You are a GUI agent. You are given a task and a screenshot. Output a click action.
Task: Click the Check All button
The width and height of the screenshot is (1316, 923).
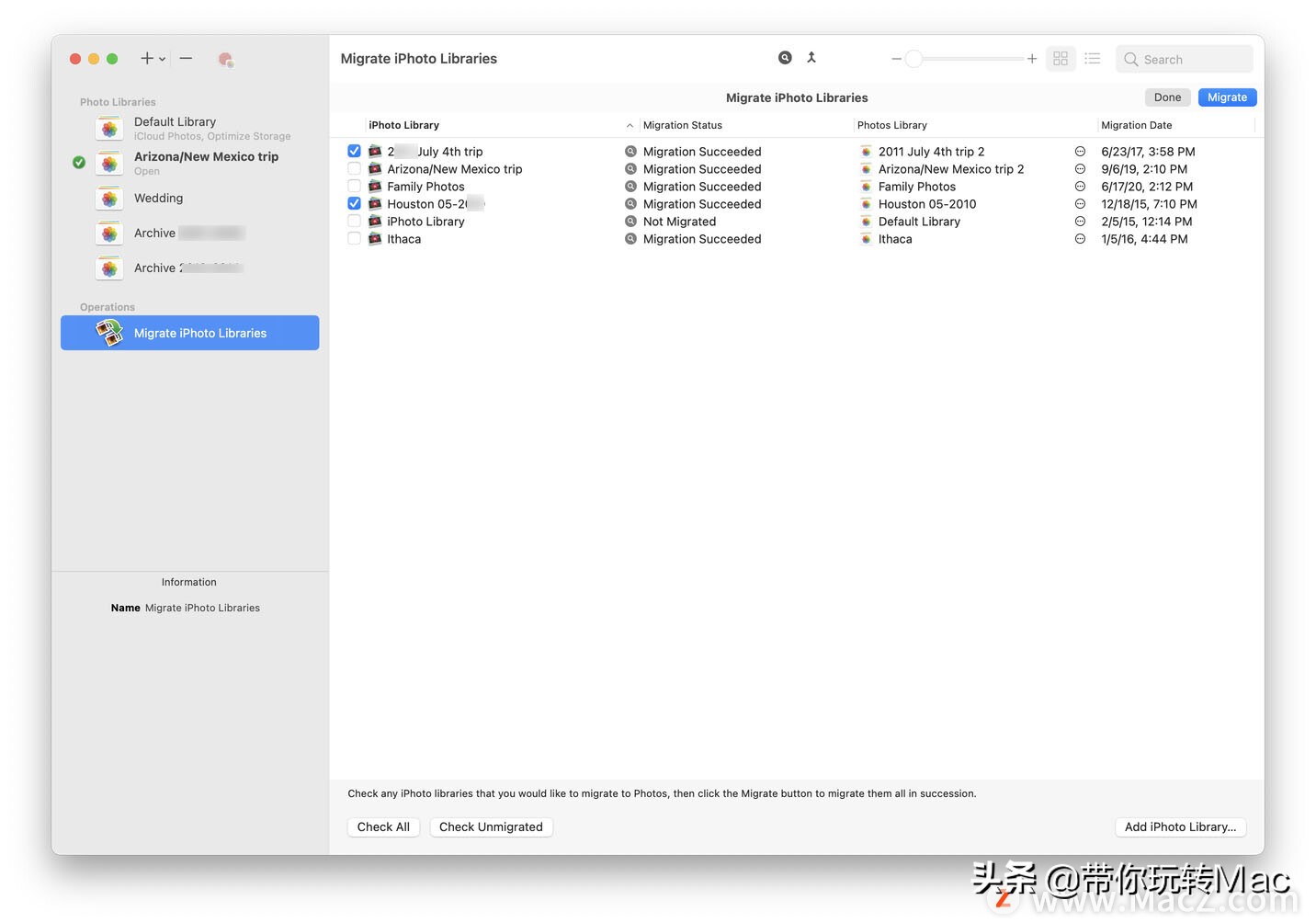383,826
